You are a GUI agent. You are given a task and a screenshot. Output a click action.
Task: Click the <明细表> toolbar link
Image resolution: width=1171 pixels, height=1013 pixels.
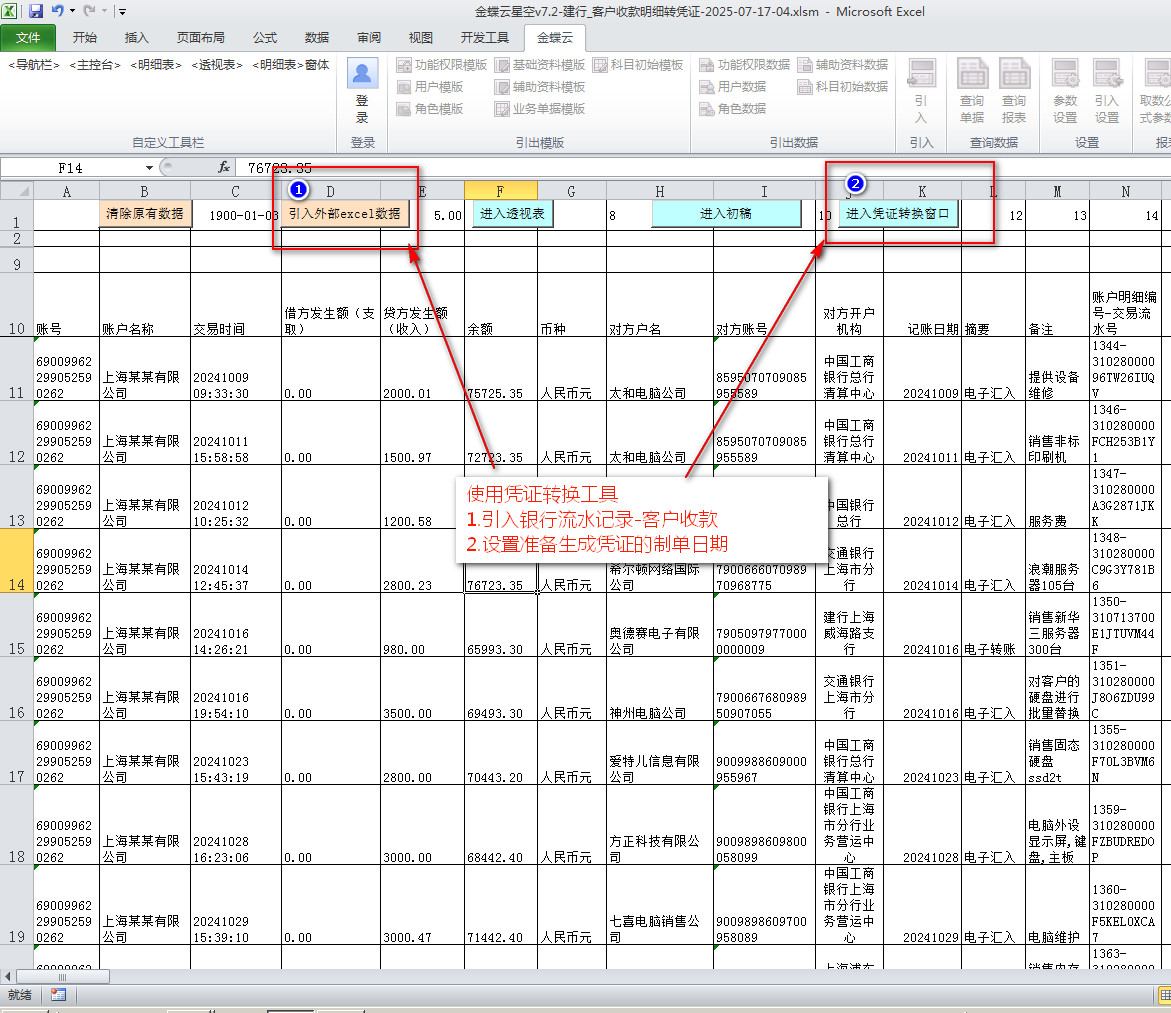pos(156,65)
